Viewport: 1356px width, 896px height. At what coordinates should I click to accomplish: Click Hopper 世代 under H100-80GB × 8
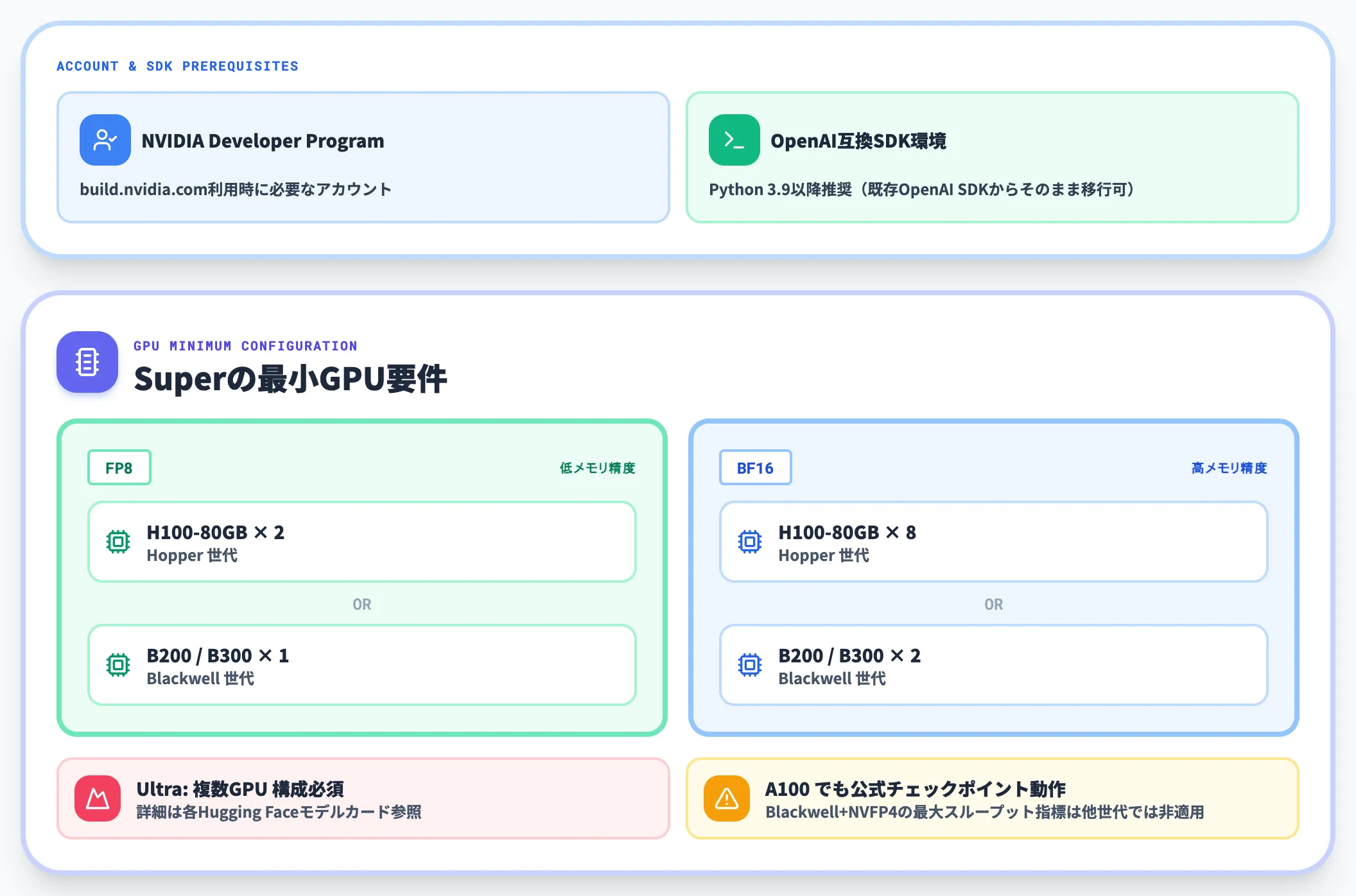(x=824, y=555)
